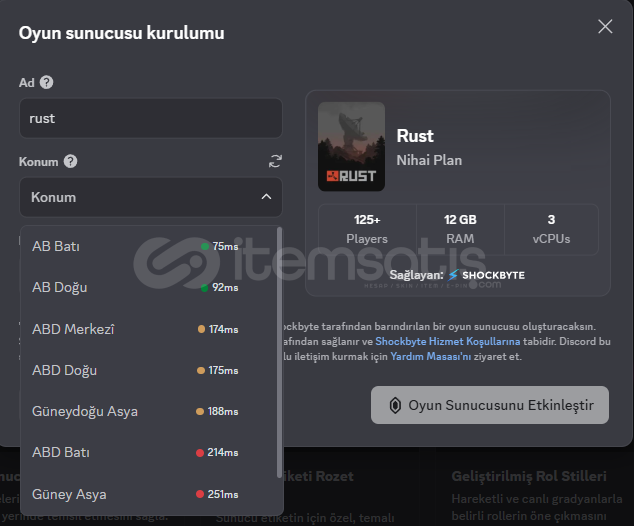
Task: Click the Nihai Plan text
Action: [x=429, y=161]
